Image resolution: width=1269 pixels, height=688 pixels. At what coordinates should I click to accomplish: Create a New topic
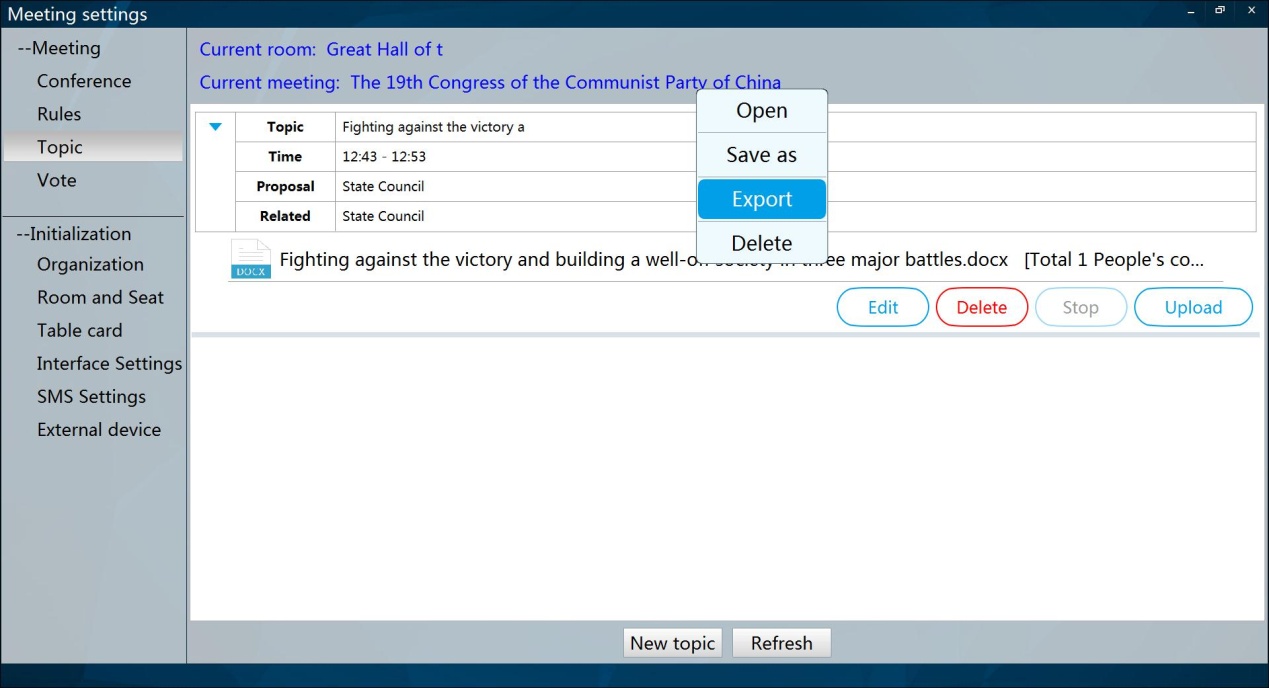coord(673,643)
